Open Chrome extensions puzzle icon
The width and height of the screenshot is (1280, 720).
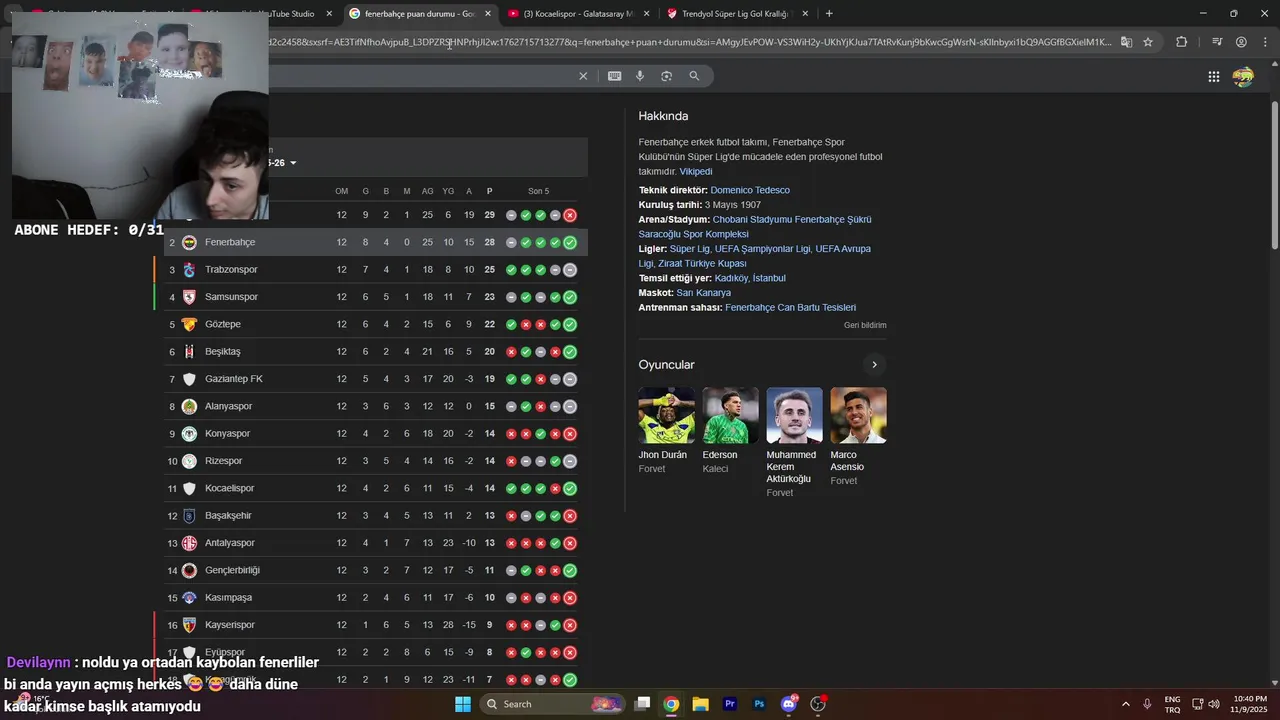pyautogui.click(x=1182, y=42)
